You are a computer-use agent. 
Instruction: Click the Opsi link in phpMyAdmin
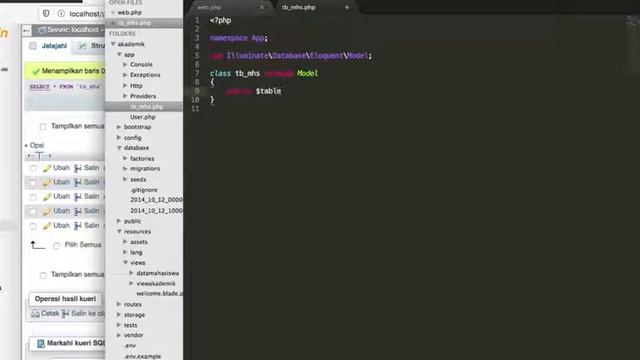coord(36,145)
